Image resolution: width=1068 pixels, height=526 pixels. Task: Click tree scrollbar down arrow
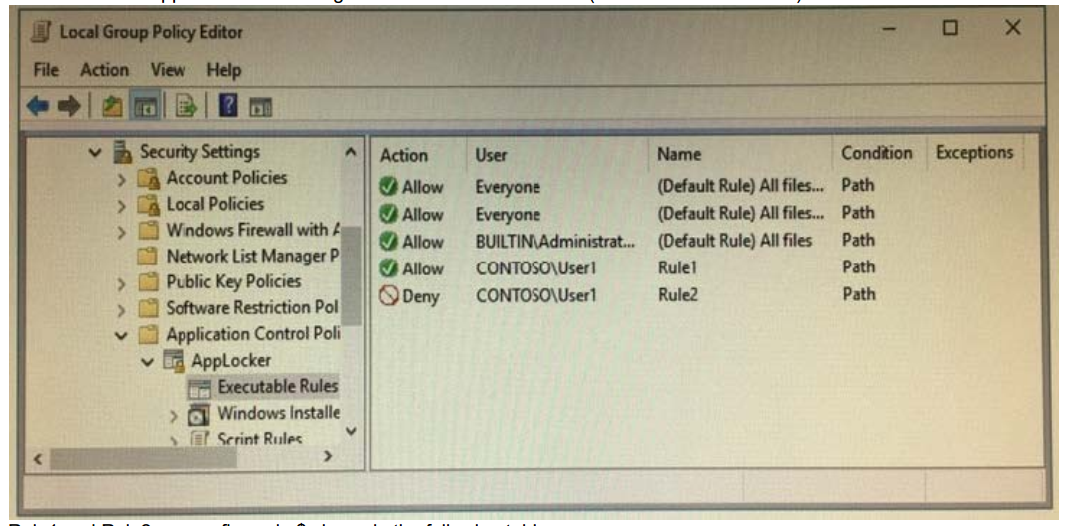(x=351, y=431)
